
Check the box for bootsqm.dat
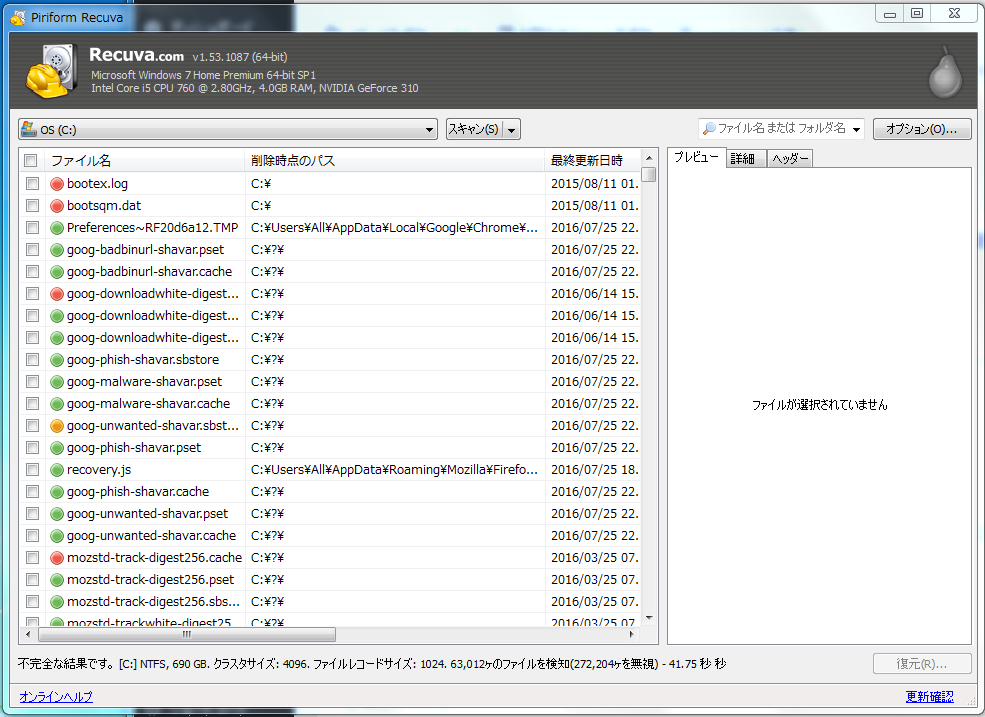(32, 205)
